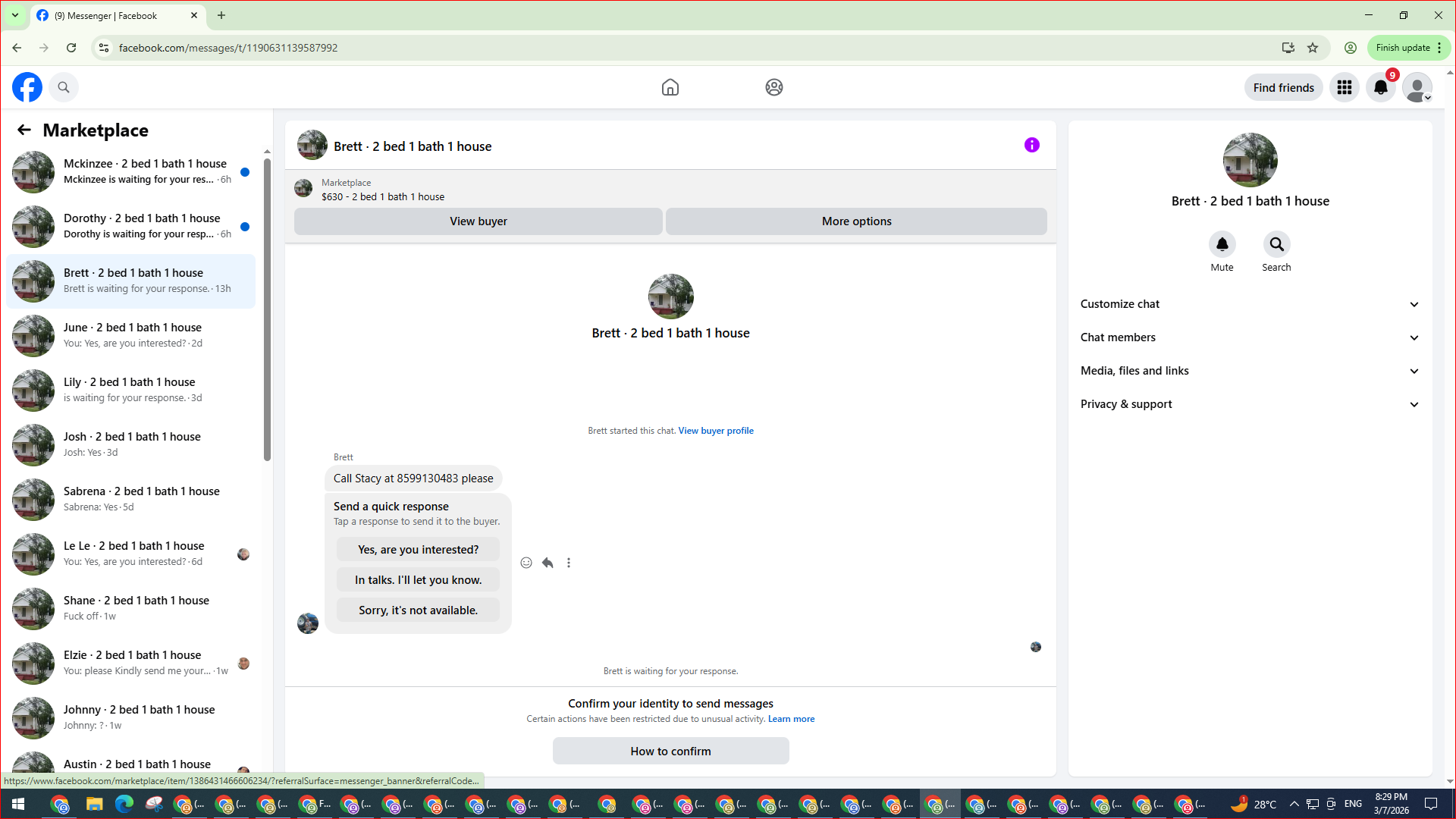Open the Windows notification center icon
Image resolution: width=1456 pixels, height=819 pixels.
(x=1431, y=804)
